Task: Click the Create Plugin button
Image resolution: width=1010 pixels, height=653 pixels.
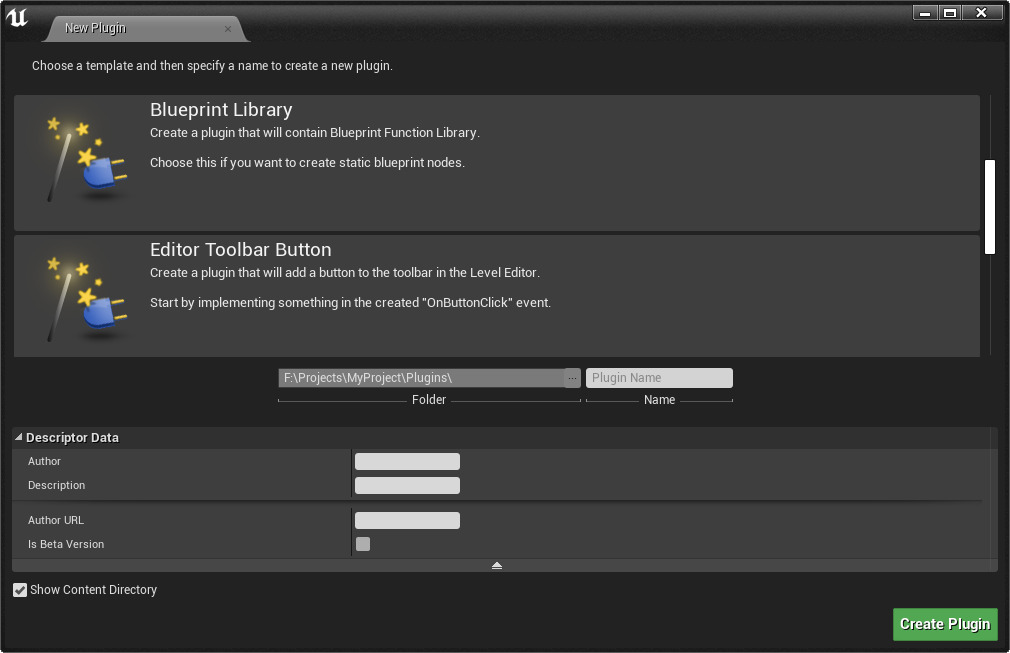Action: pyautogui.click(x=945, y=624)
